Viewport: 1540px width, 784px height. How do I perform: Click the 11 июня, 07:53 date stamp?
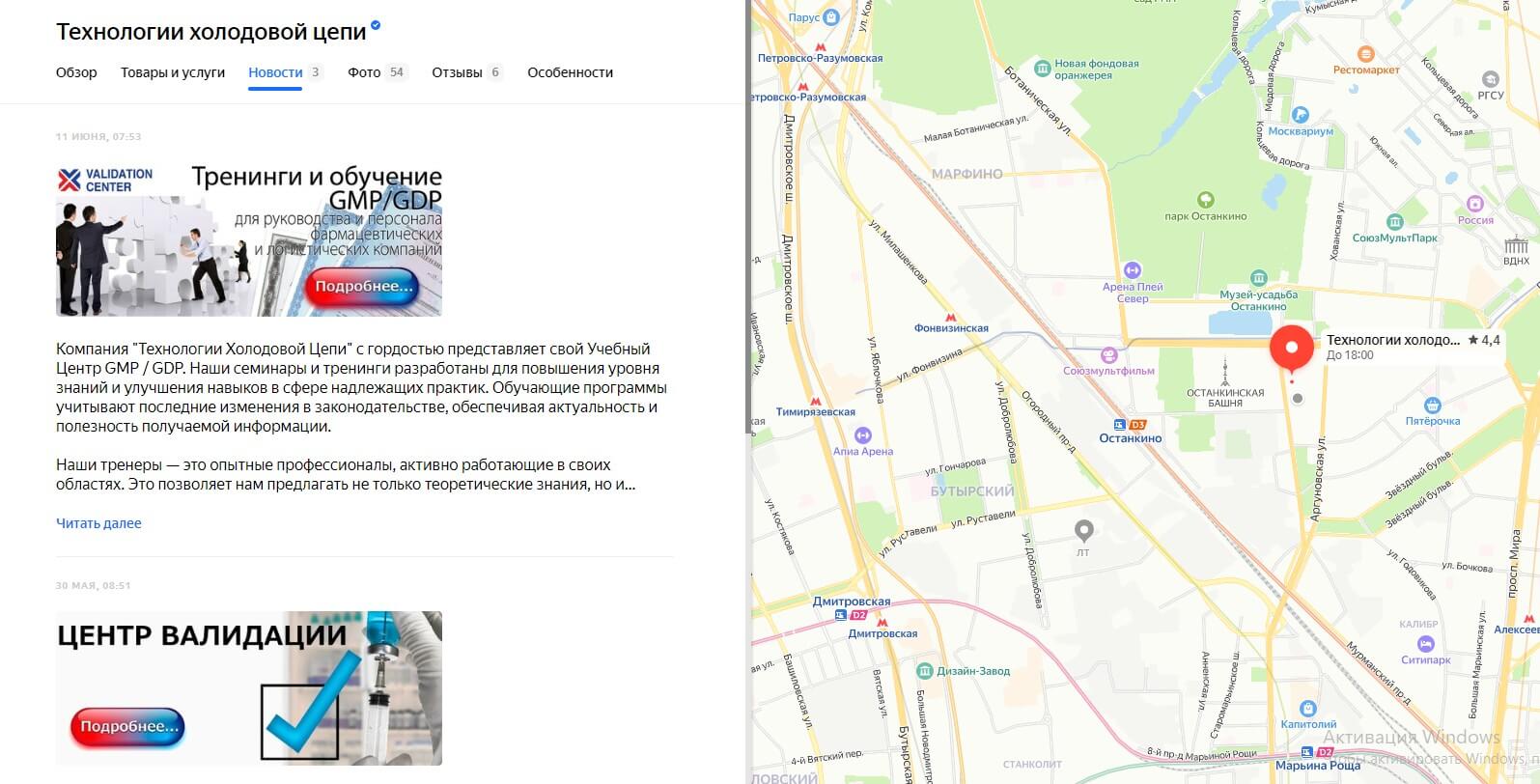coord(98,136)
